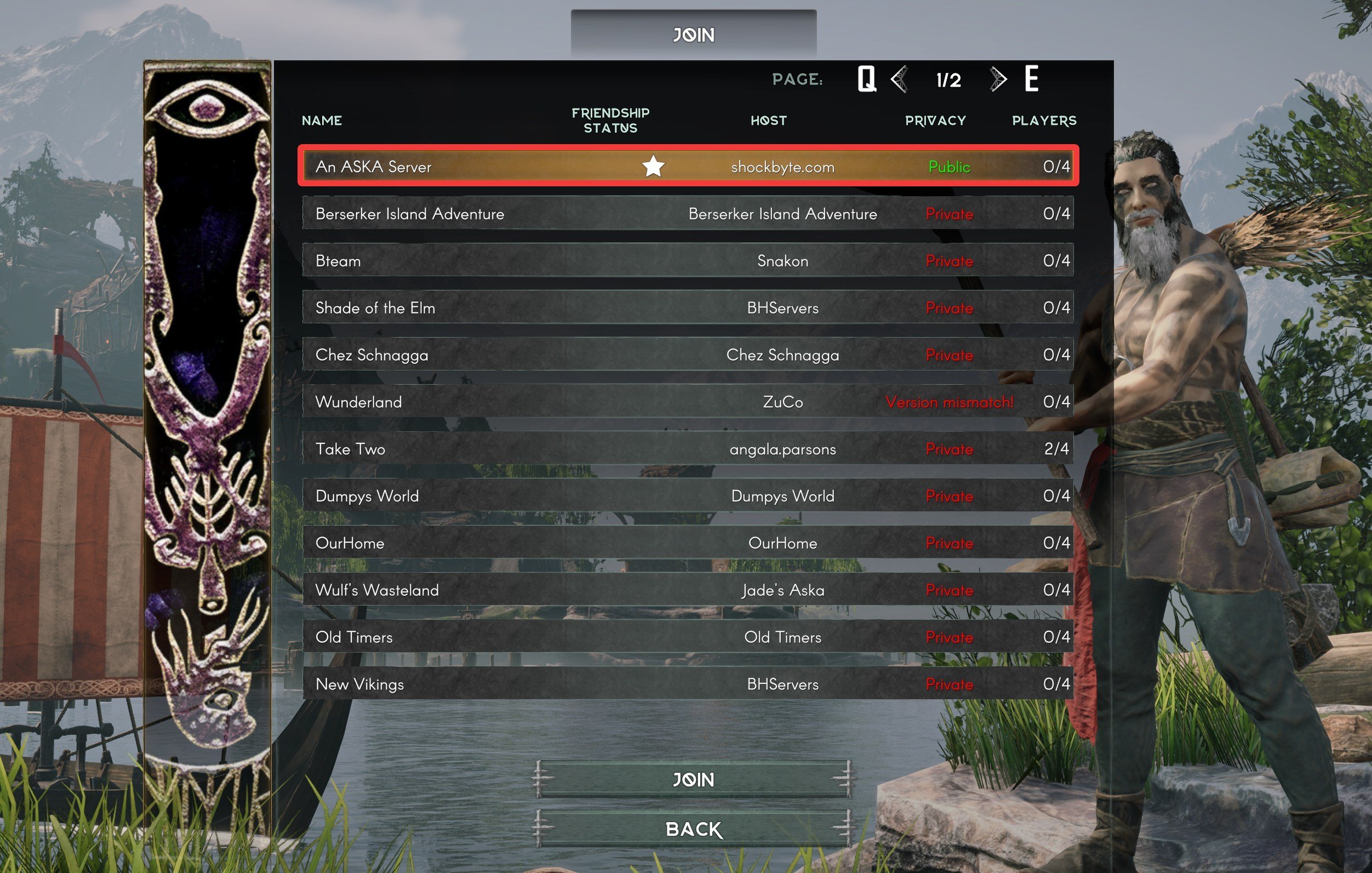Click the BACK button
This screenshot has width=1372, height=873.
click(x=693, y=829)
